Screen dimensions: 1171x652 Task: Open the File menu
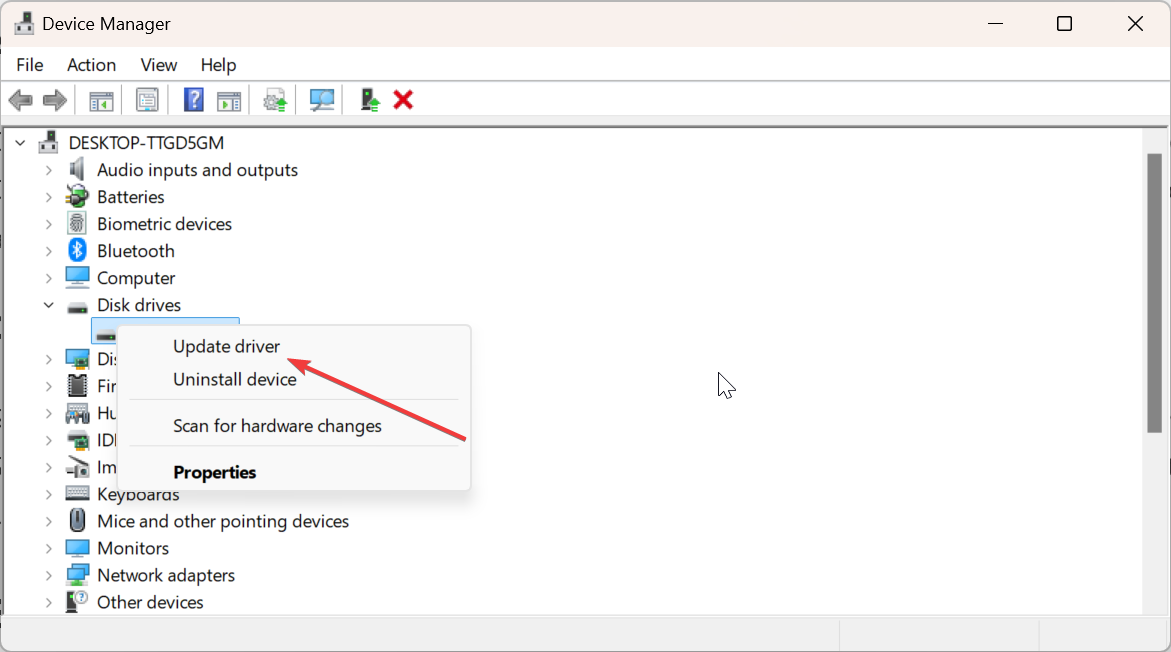pyautogui.click(x=30, y=65)
